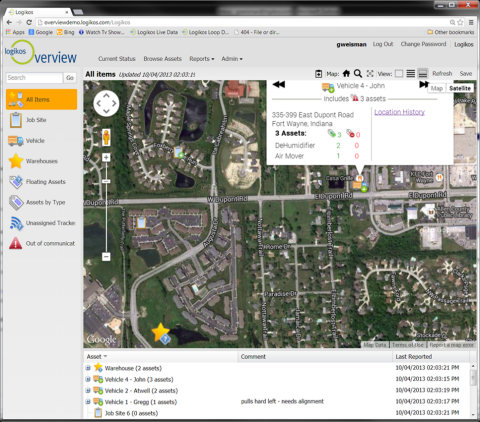Open the Reports dropdown menu
Image resolution: width=480 pixels, height=422 pixels.
click(x=202, y=59)
